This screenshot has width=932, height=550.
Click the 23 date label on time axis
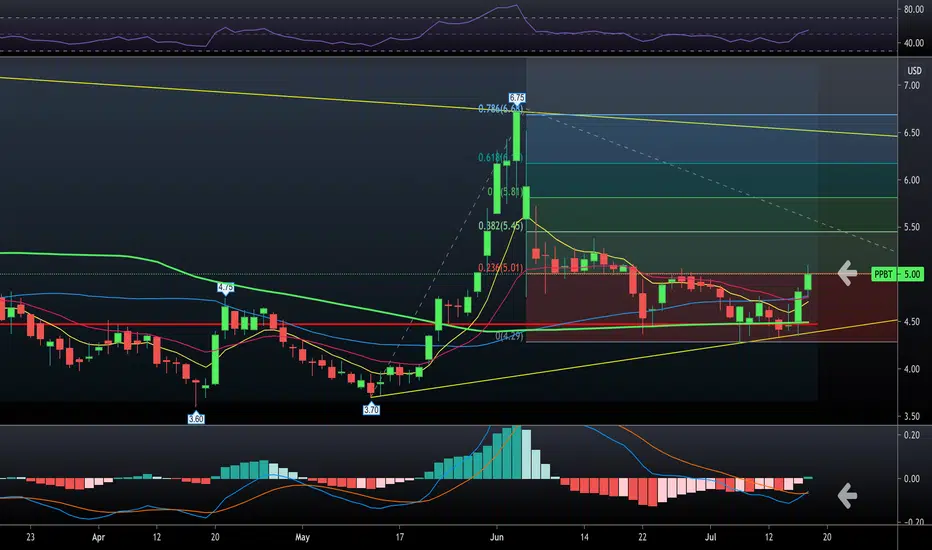30,537
